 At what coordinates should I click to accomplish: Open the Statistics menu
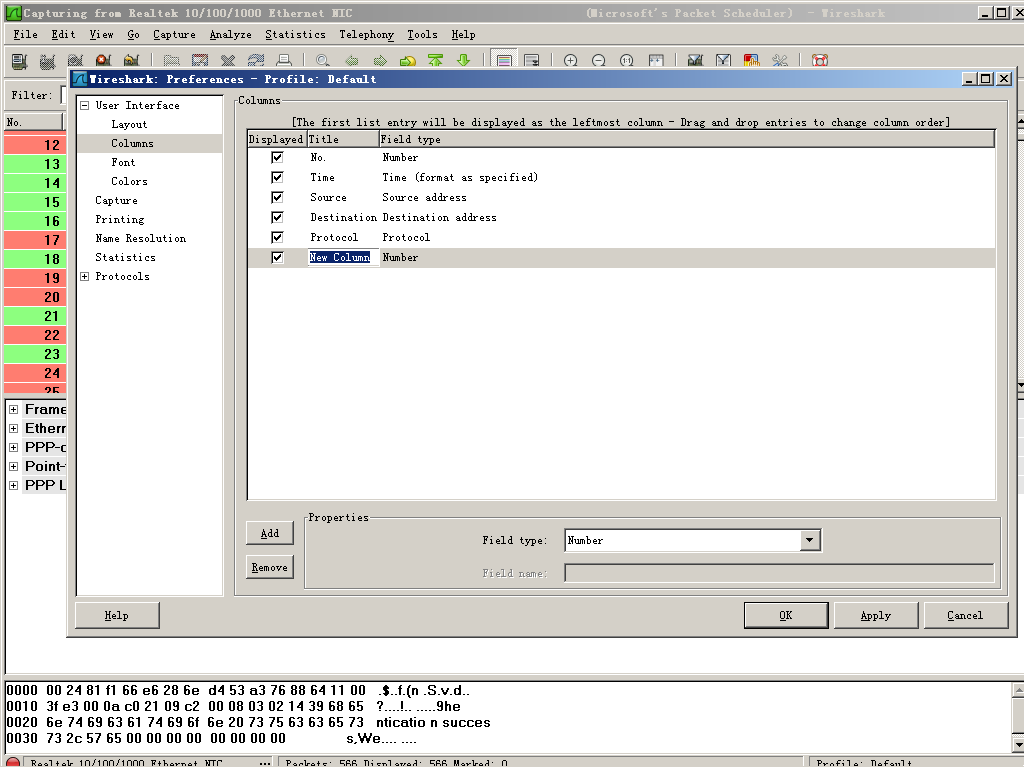(x=295, y=35)
